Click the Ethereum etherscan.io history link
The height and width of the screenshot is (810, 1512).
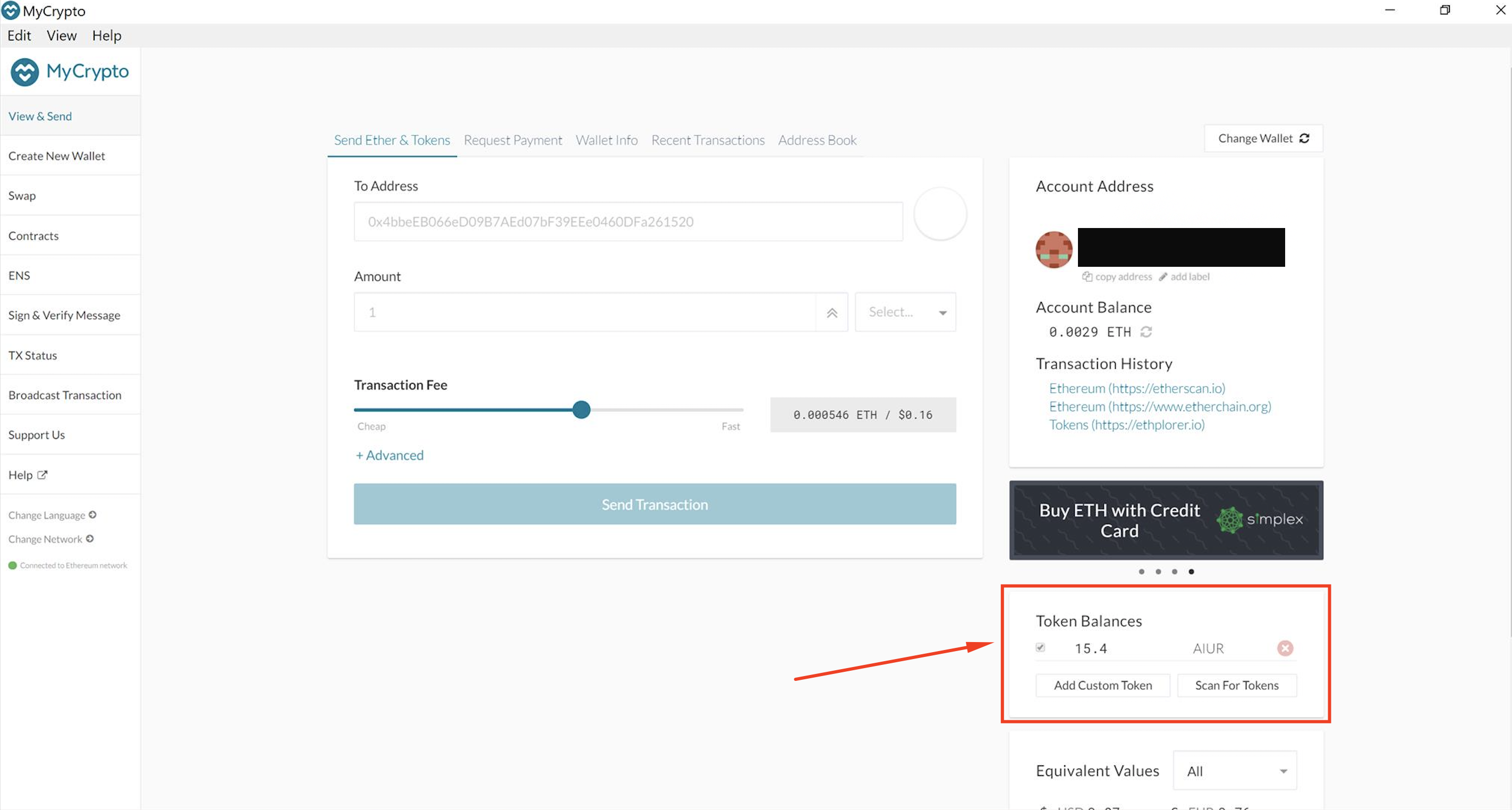pyautogui.click(x=1140, y=388)
